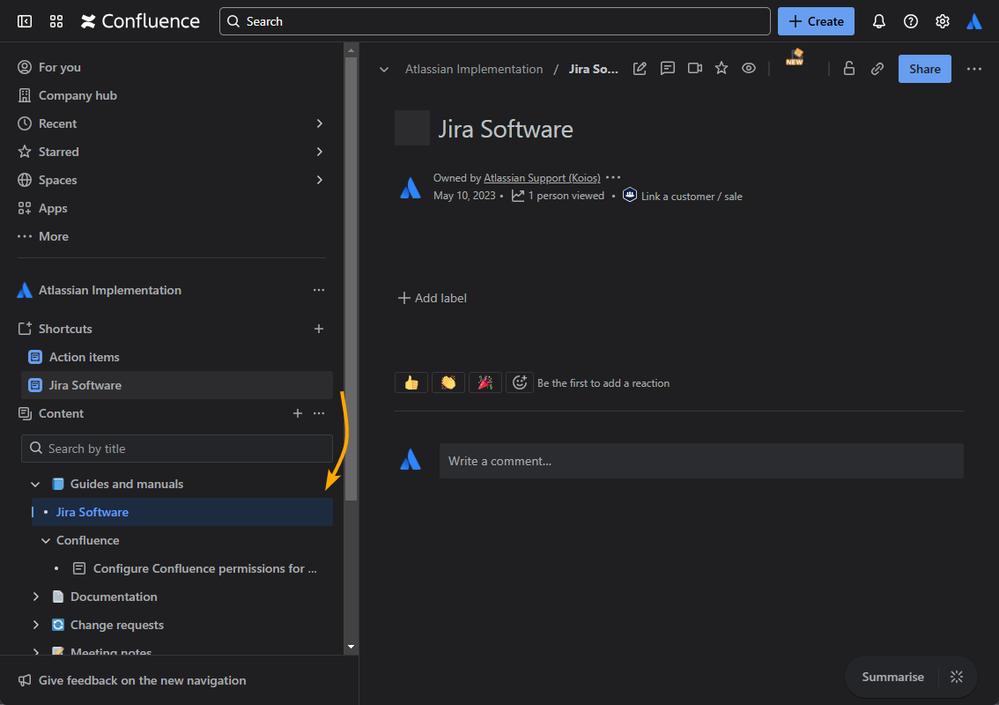
Task: Open the app switcher grid icon
Action: coord(56,21)
